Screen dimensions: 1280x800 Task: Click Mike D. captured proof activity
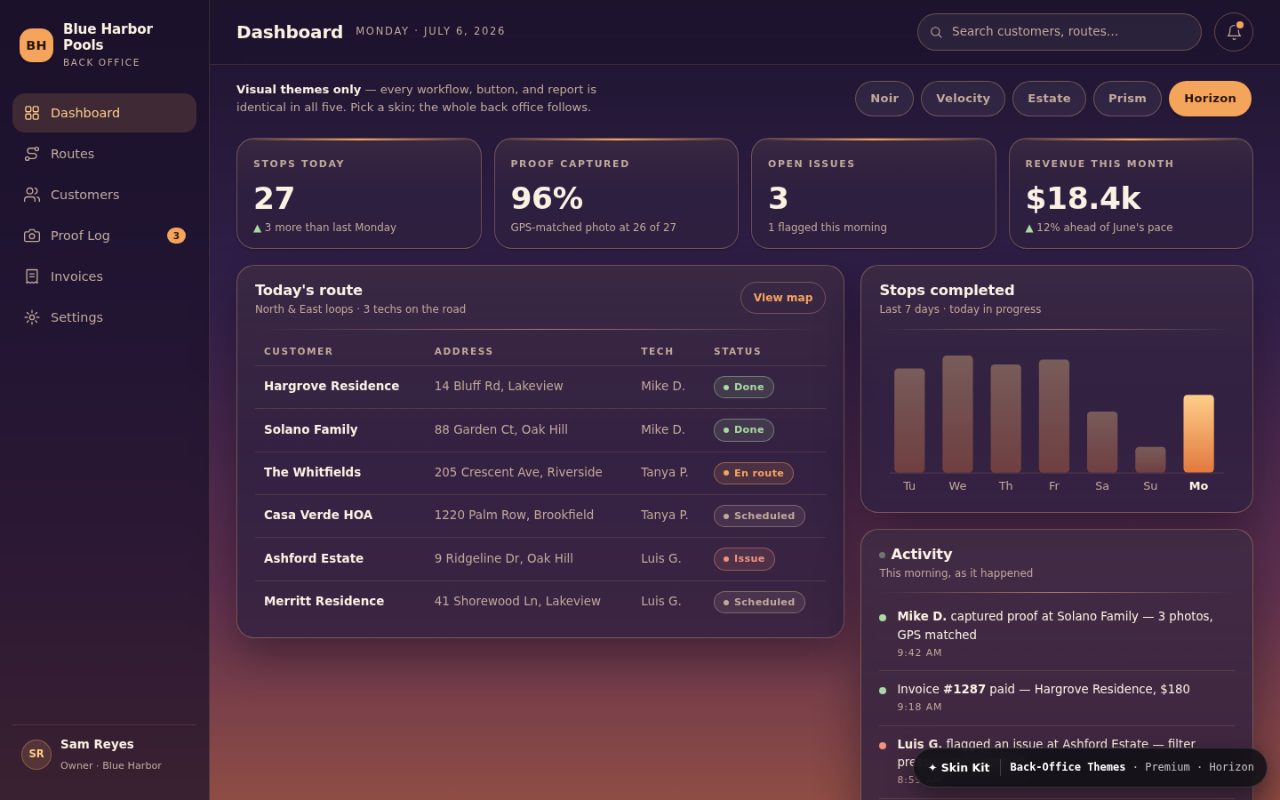coord(1056,634)
